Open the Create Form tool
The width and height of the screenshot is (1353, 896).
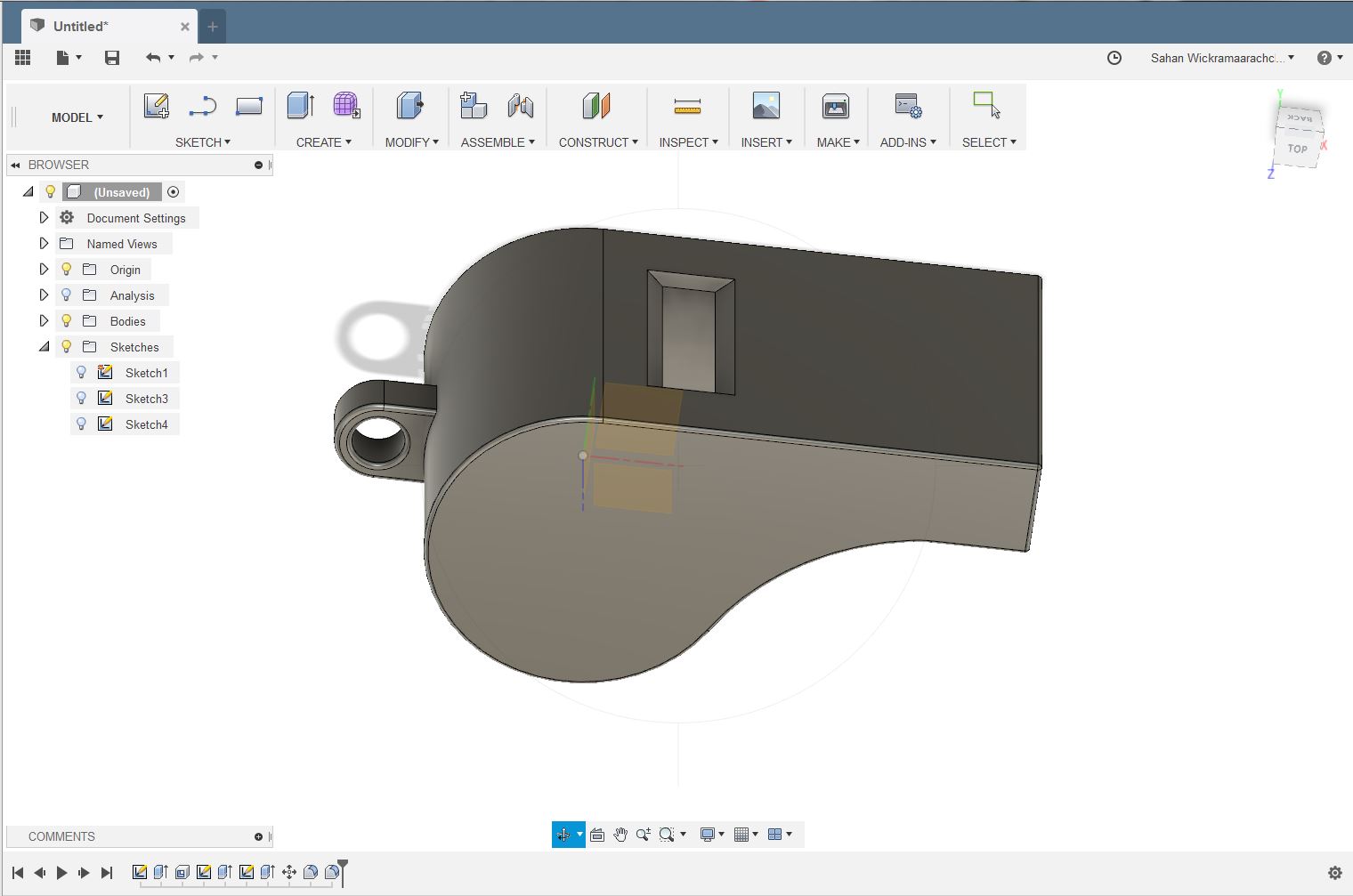click(346, 106)
